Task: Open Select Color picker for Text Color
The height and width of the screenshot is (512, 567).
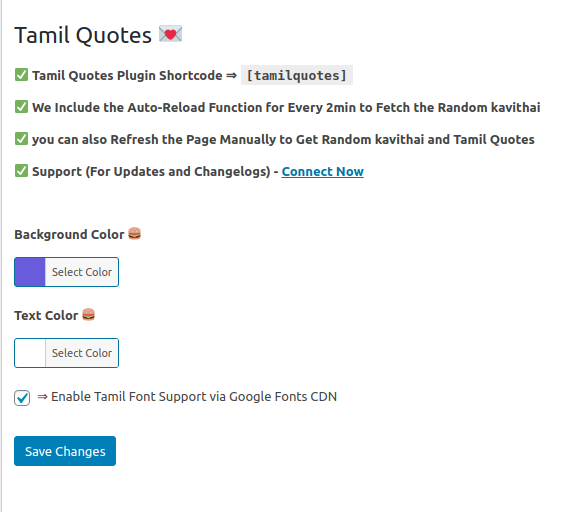Action: pyautogui.click(x=82, y=353)
